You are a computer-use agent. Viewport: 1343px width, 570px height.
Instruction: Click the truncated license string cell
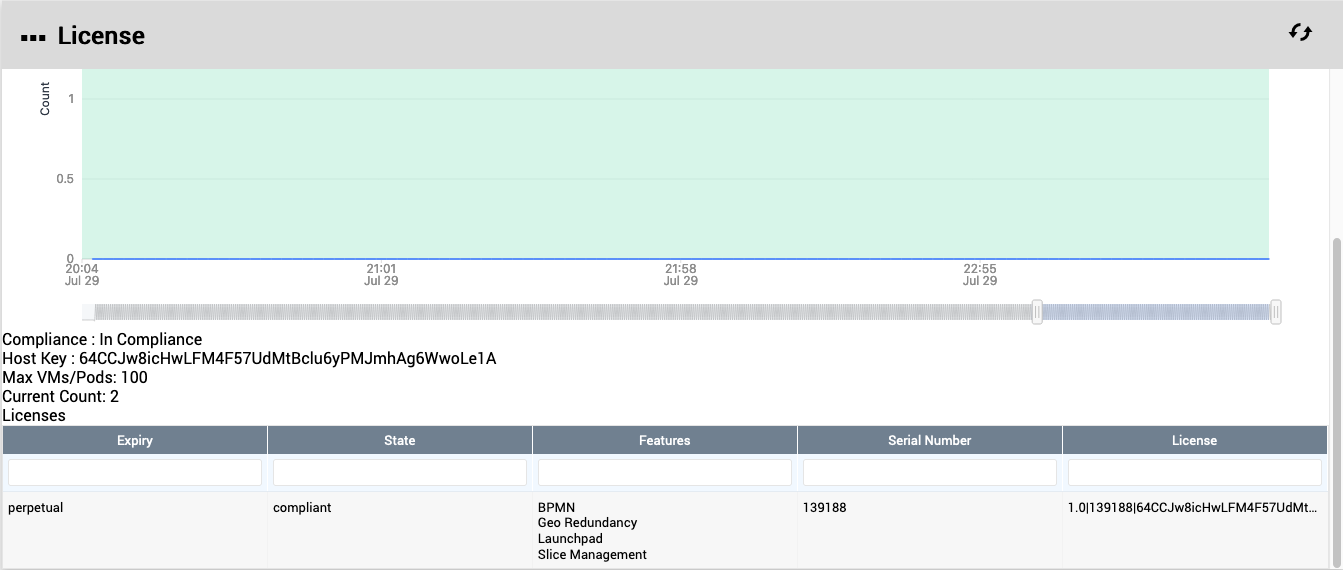(1192, 508)
